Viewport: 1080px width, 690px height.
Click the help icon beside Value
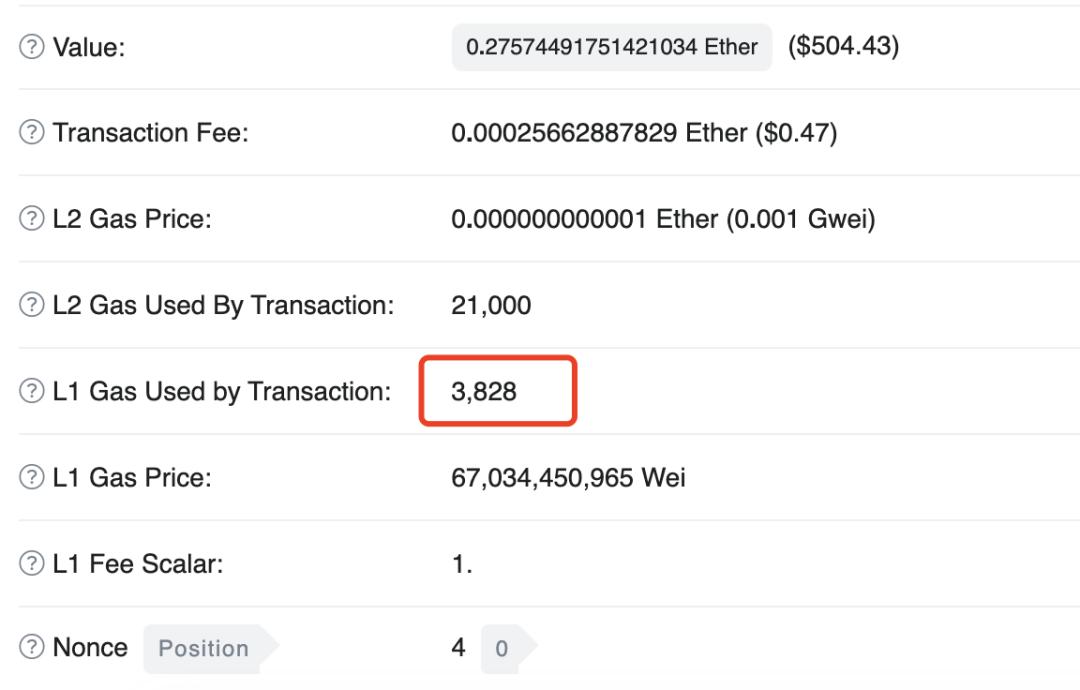tap(32, 48)
